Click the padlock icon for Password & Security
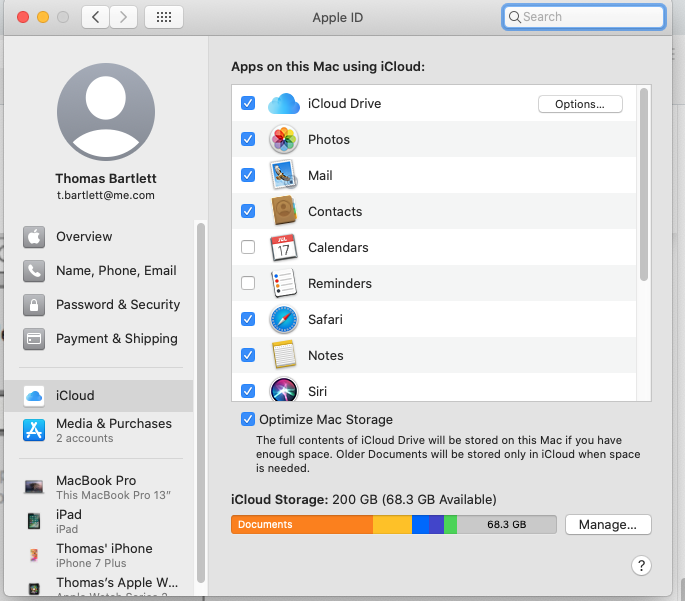The image size is (685, 601). click(x=34, y=305)
